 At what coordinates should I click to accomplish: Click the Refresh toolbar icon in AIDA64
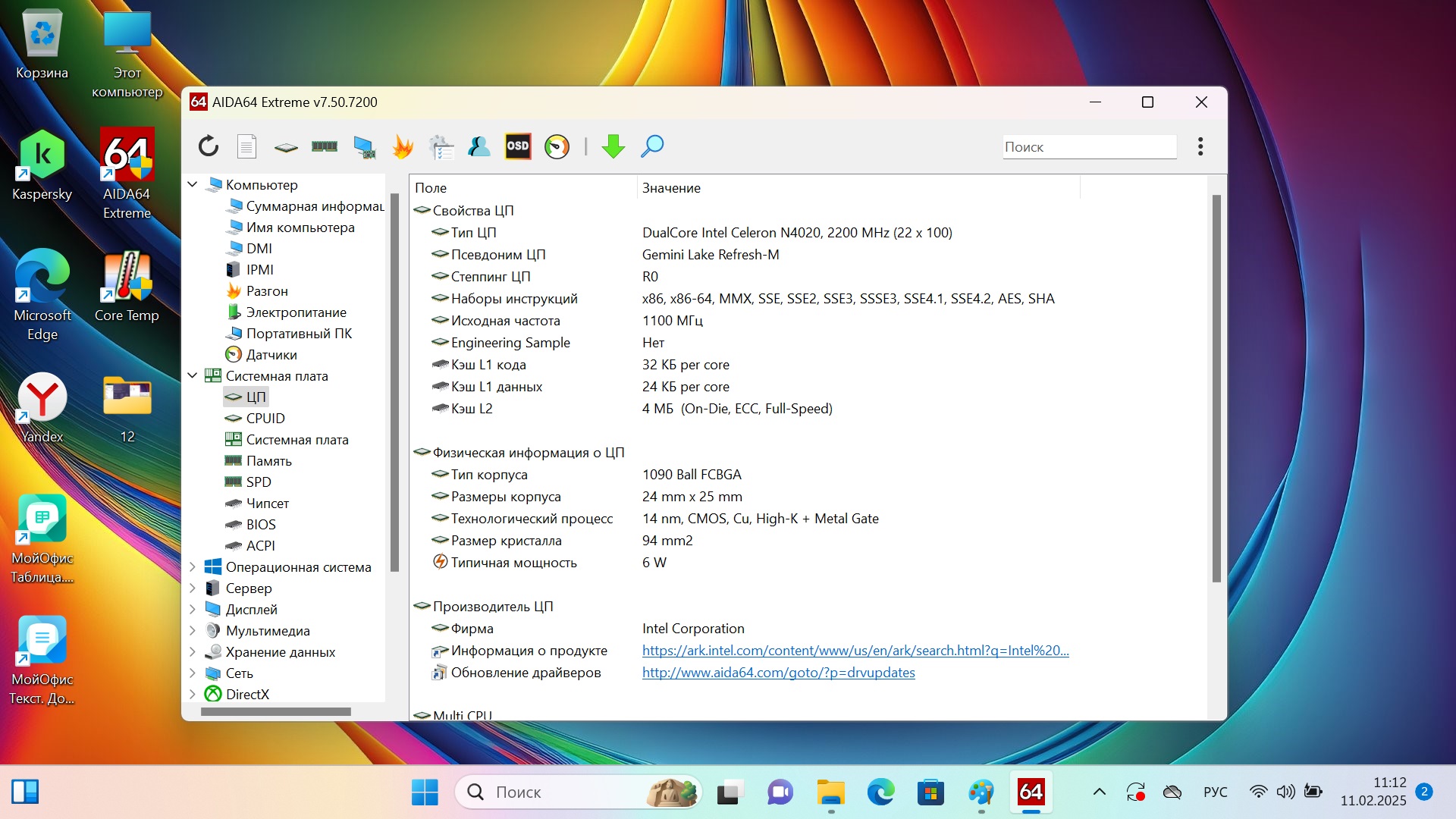[209, 146]
